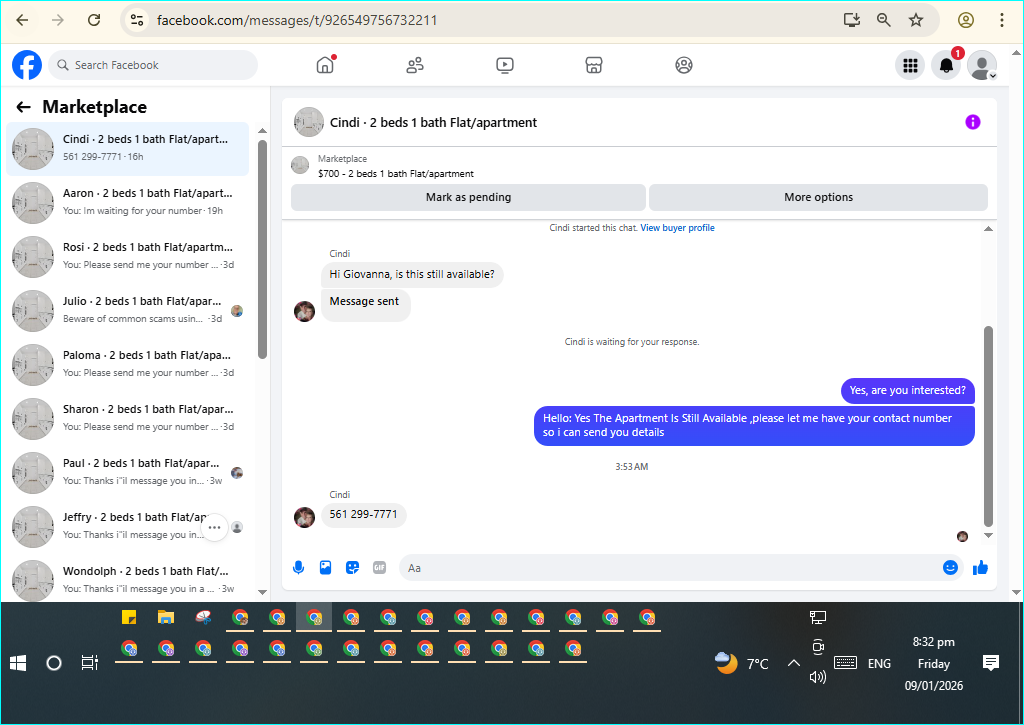
Task: Click the install app icon in address bar
Action: point(852,20)
